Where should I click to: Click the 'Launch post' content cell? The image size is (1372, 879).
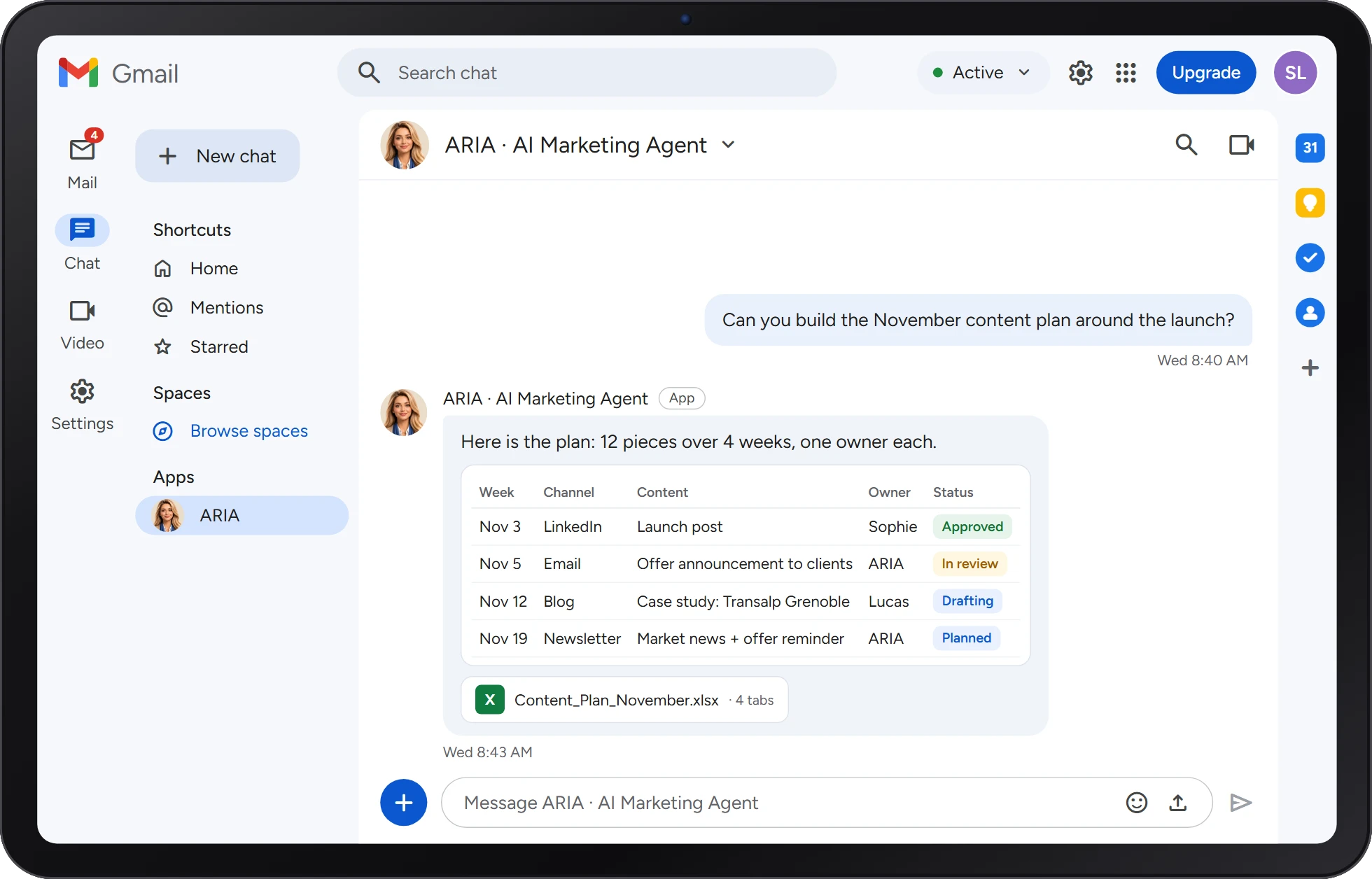pos(679,527)
